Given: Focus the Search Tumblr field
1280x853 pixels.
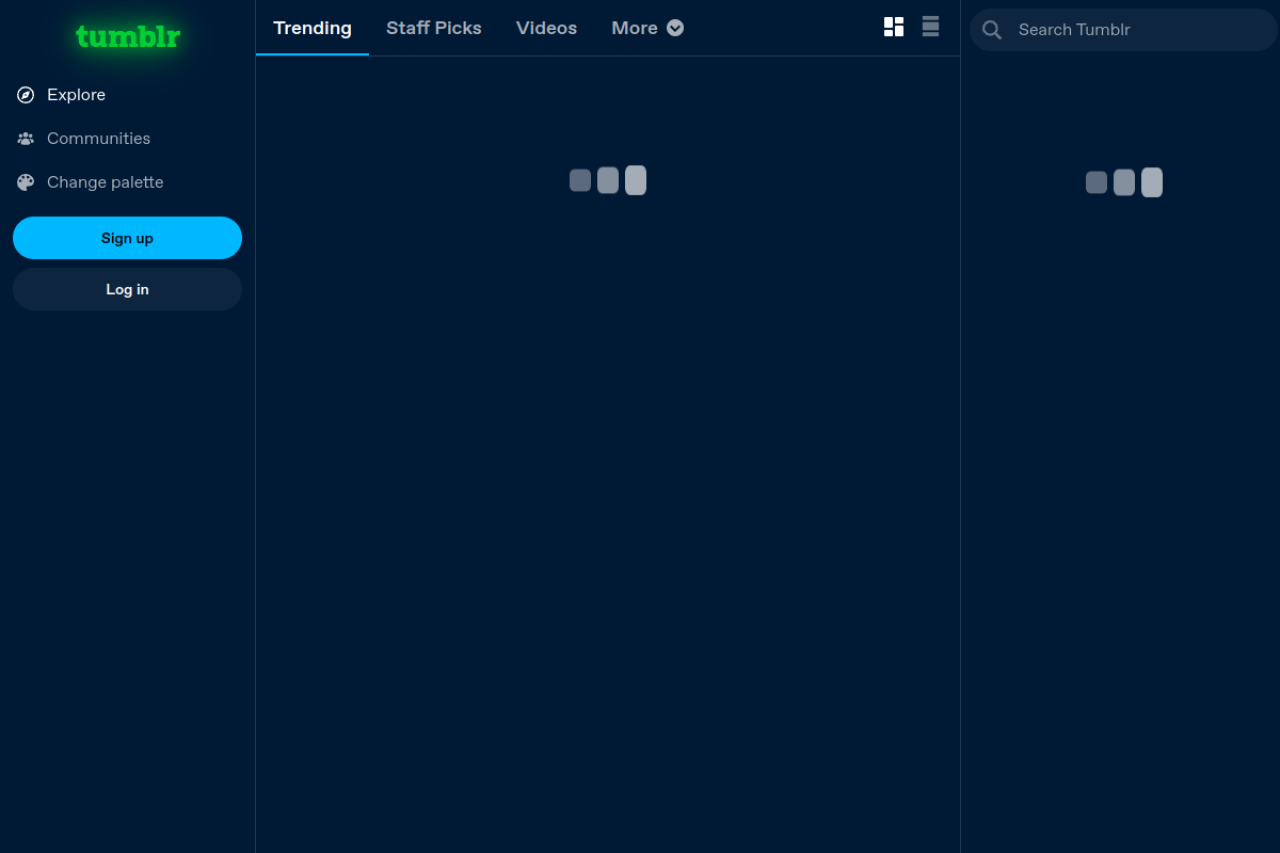Looking at the screenshot, I should pyautogui.click(x=1140, y=30).
